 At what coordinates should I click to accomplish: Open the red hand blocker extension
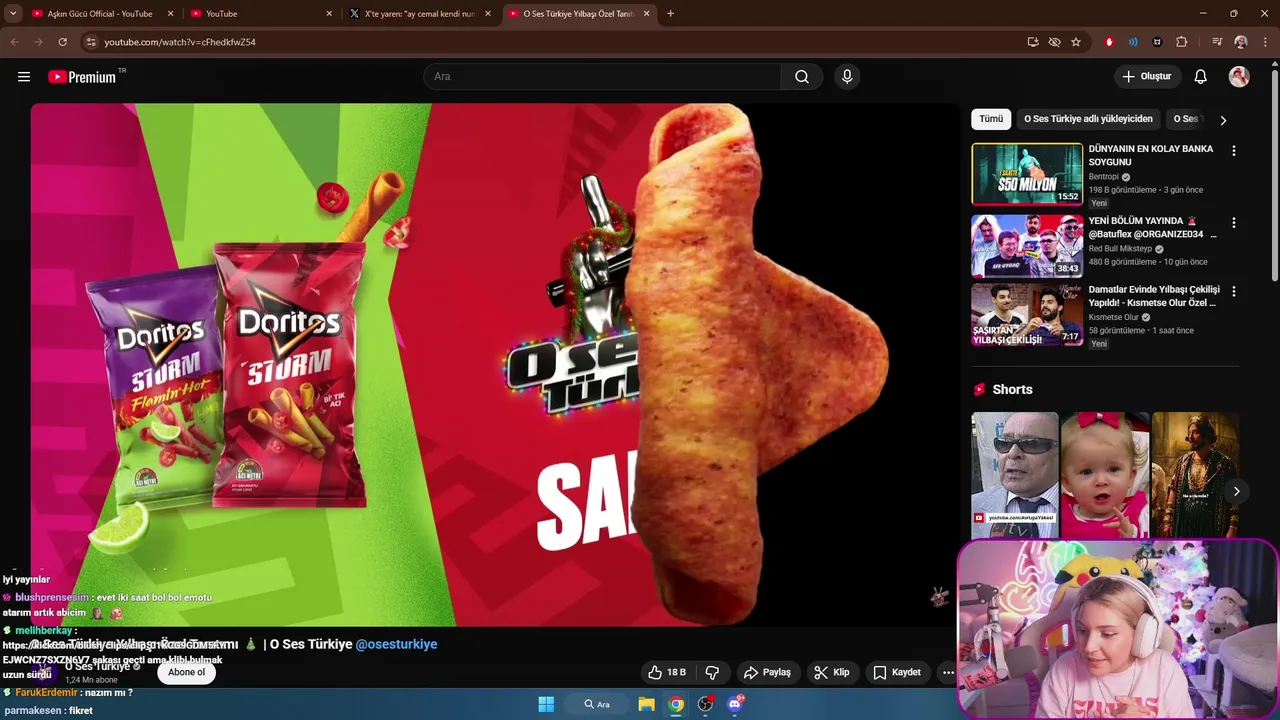[x=1109, y=42]
